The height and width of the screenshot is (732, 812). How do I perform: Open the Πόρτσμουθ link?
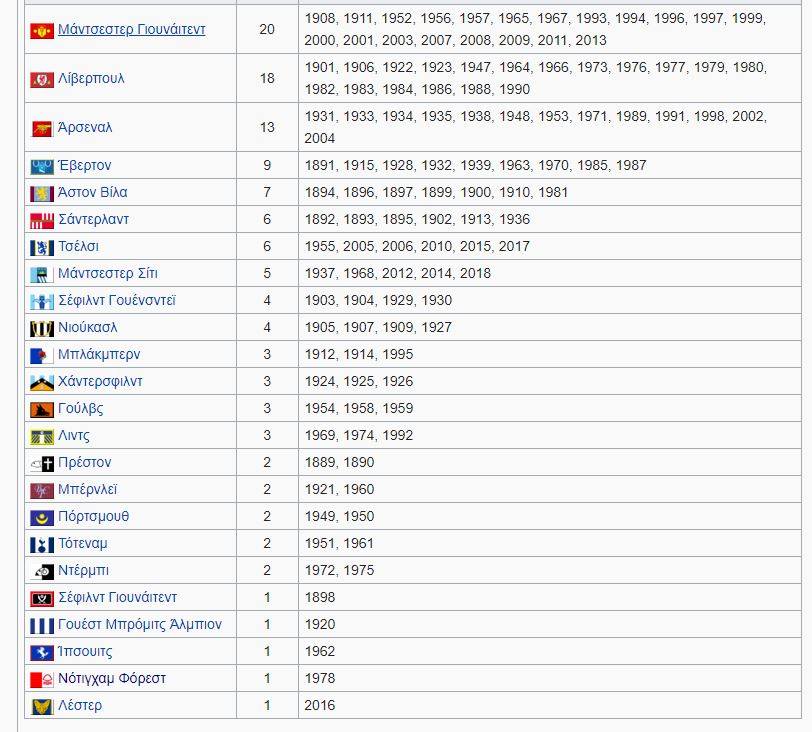click(x=94, y=516)
